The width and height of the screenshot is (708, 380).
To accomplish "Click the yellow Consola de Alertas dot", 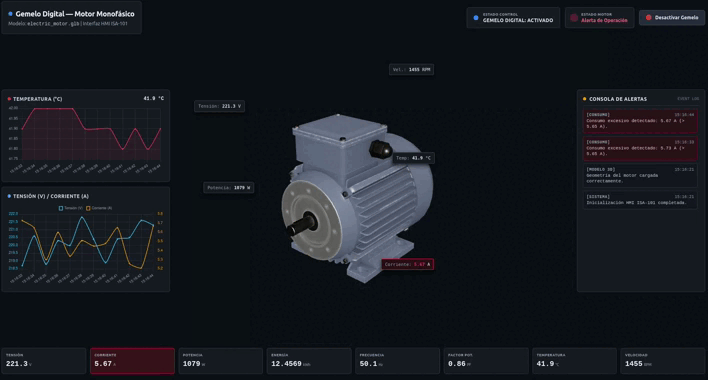I will (584, 99).
